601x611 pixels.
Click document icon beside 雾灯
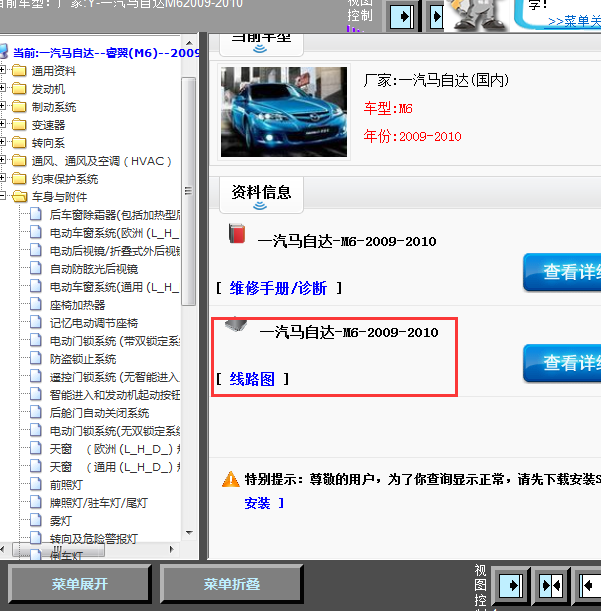[x=36, y=520]
